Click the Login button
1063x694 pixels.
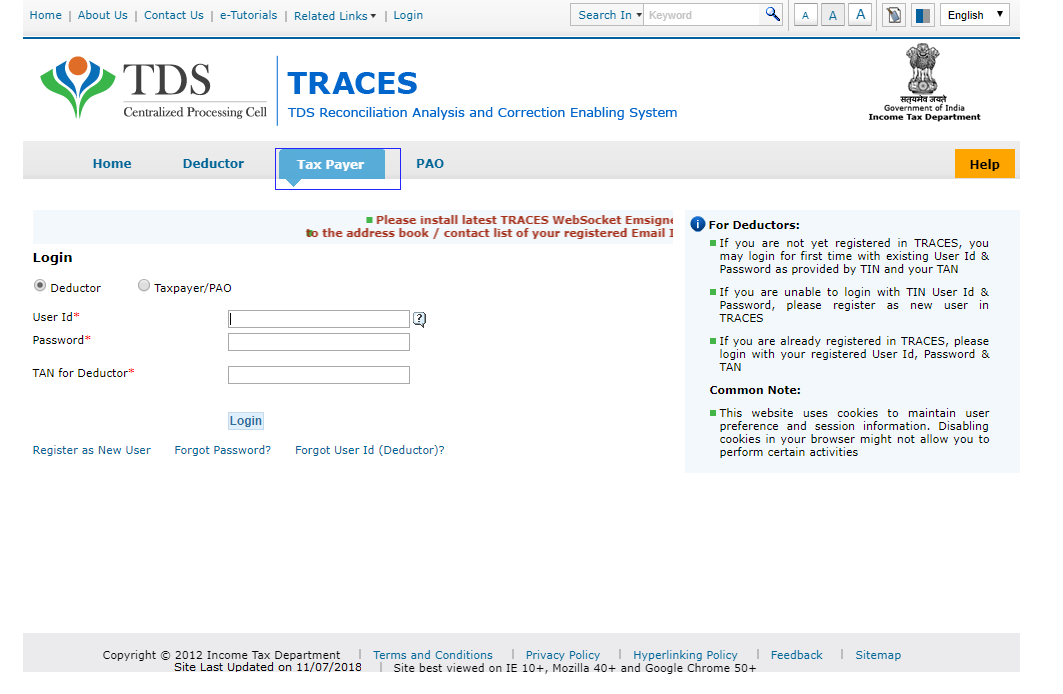pyautogui.click(x=245, y=420)
